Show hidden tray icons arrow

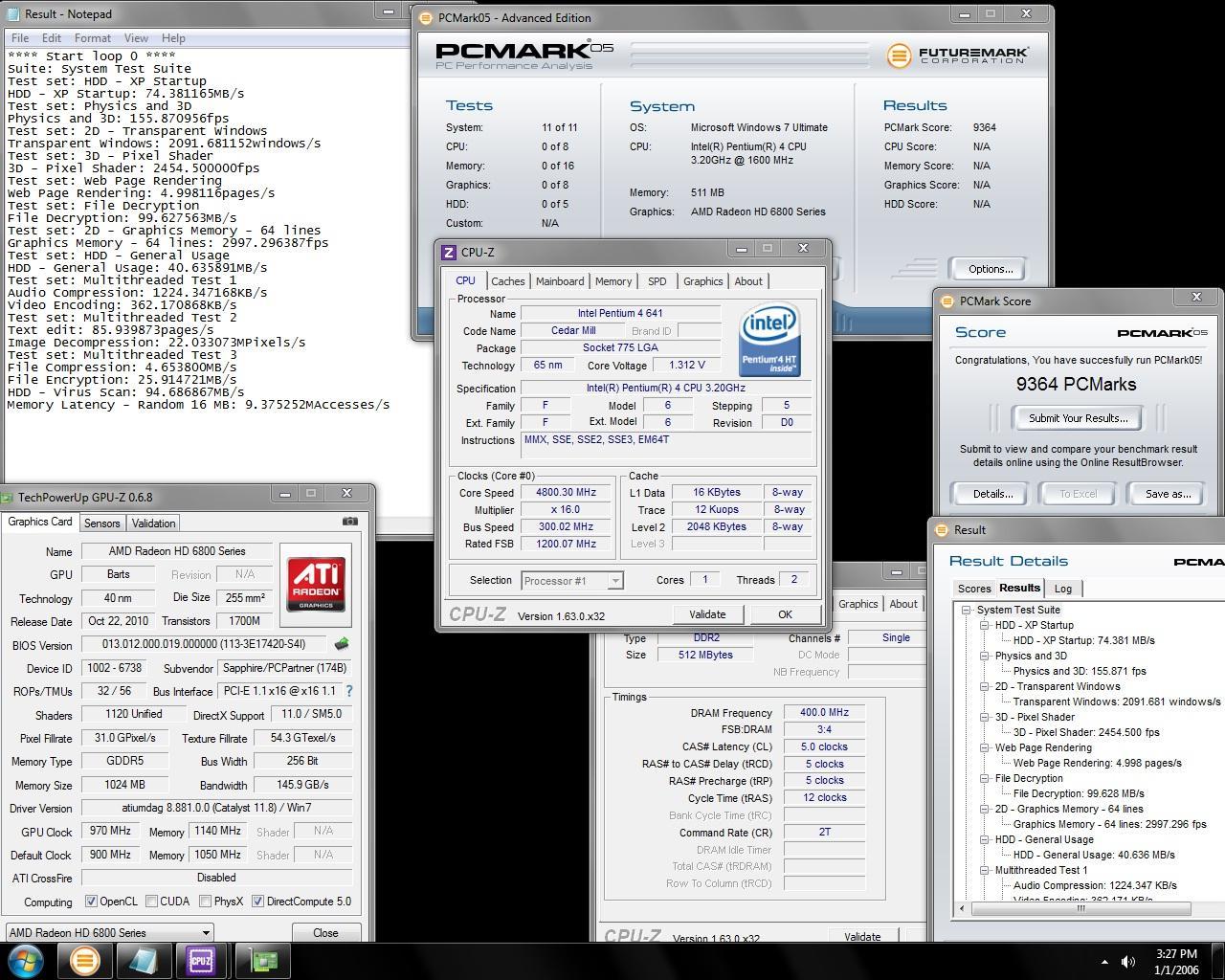[x=1104, y=962]
